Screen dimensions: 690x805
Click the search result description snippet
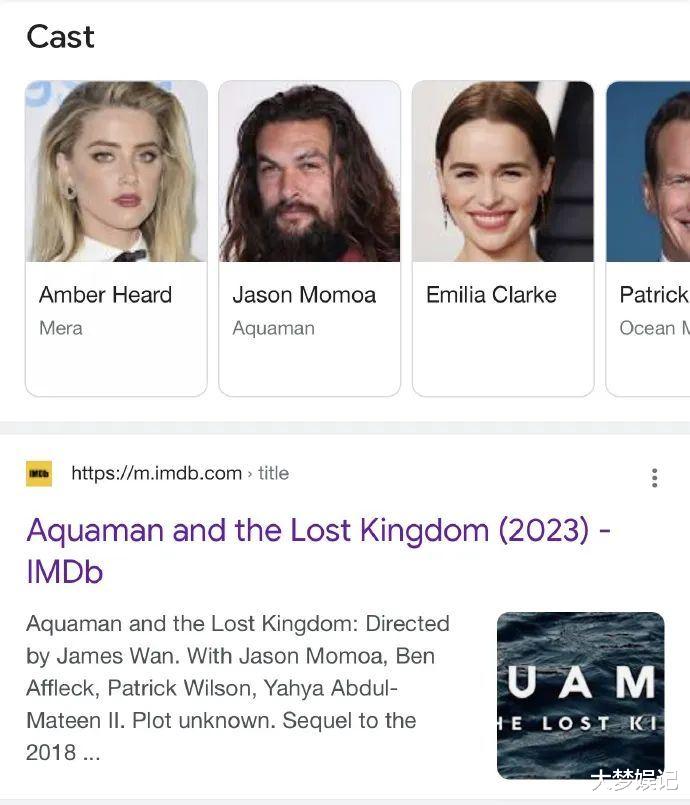point(240,687)
